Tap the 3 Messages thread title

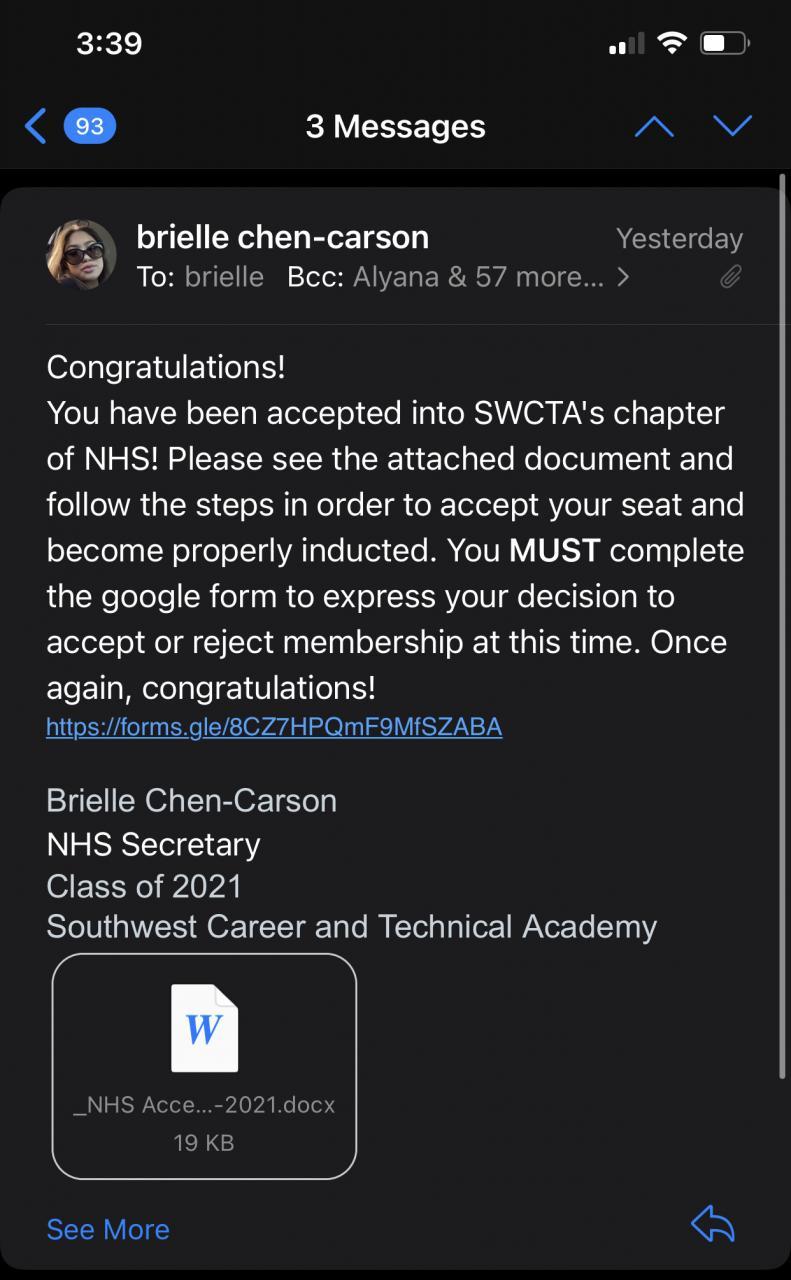(395, 127)
